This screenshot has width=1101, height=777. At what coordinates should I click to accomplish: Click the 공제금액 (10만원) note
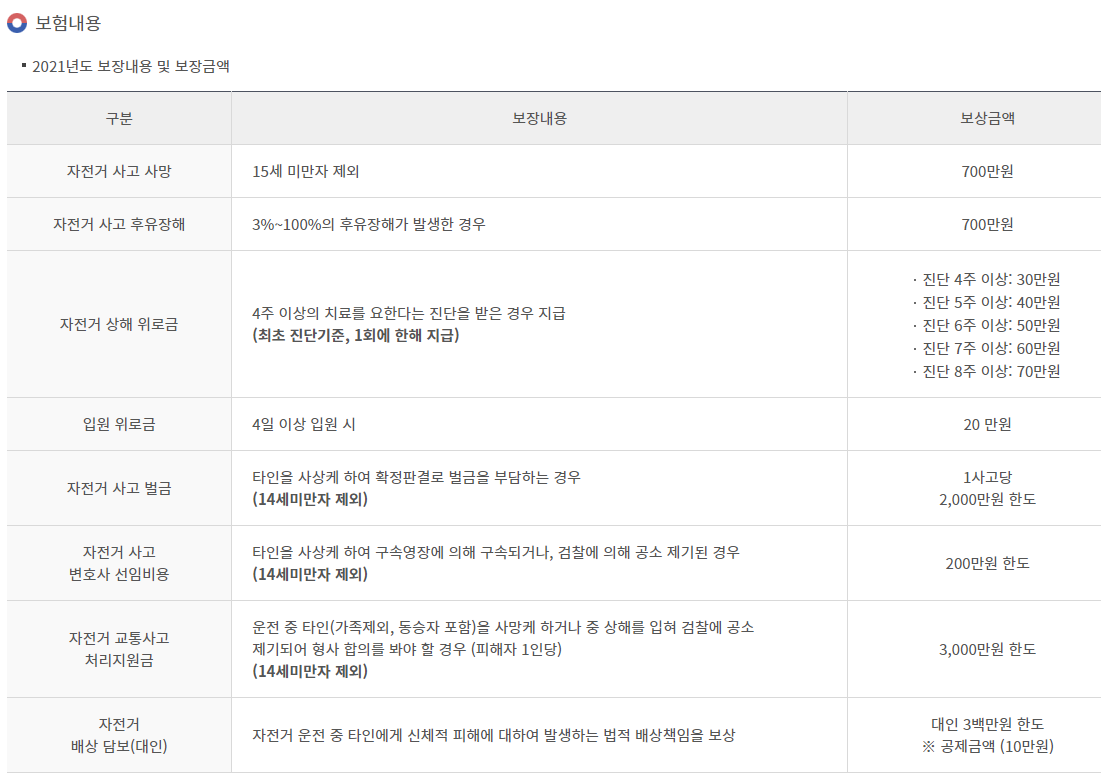tap(987, 746)
